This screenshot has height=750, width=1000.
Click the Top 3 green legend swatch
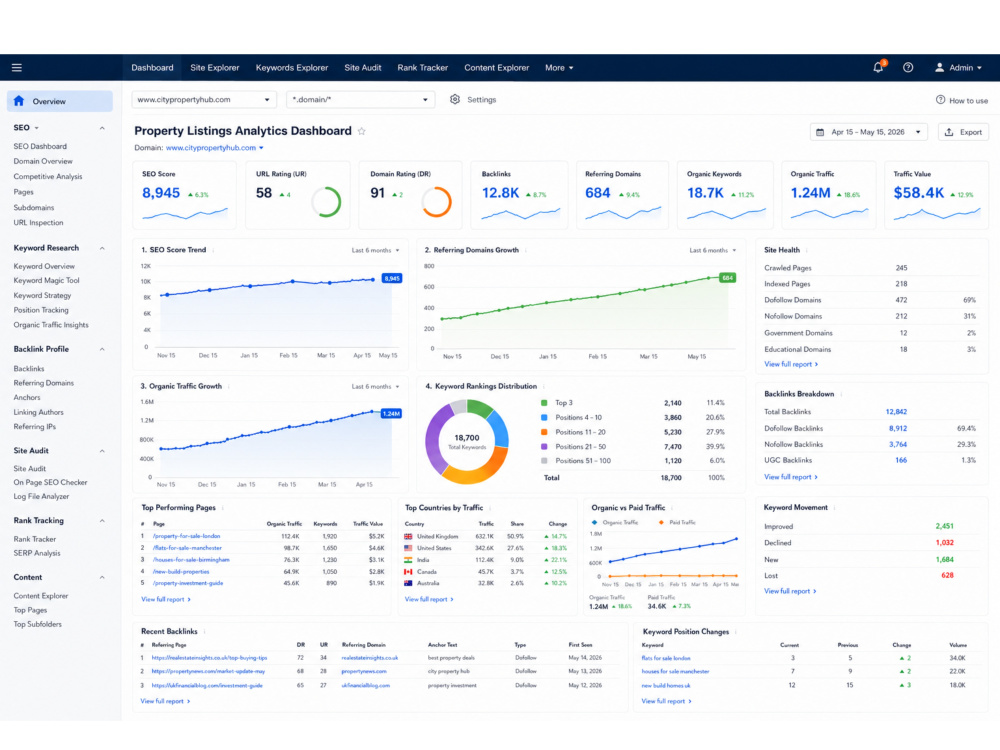[x=544, y=403]
